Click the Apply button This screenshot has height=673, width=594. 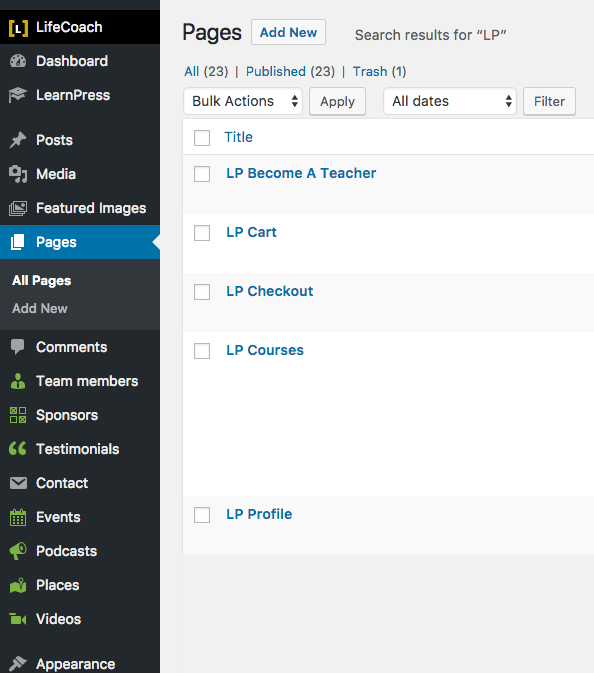pyautogui.click(x=337, y=101)
